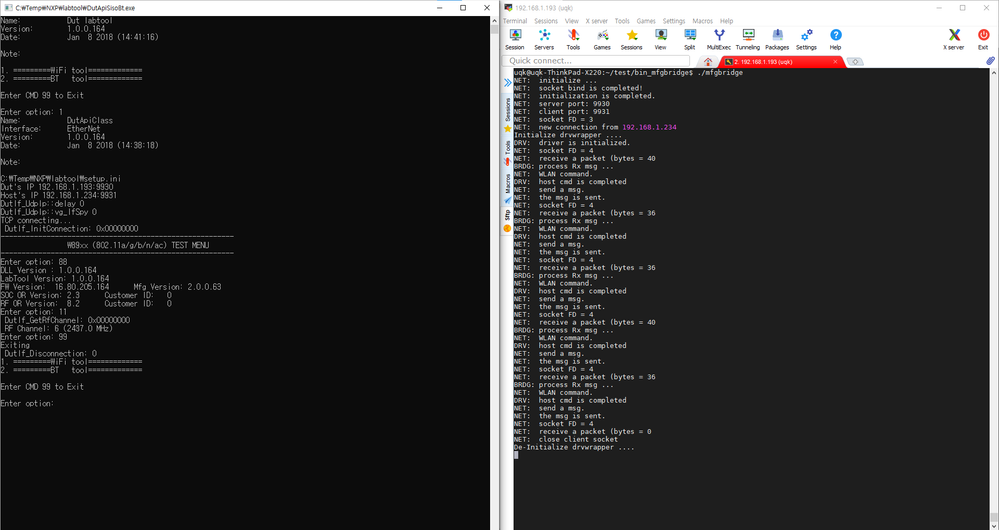Open the Tools toolbar icon
The image size is (999, 530).
[573, 39]
